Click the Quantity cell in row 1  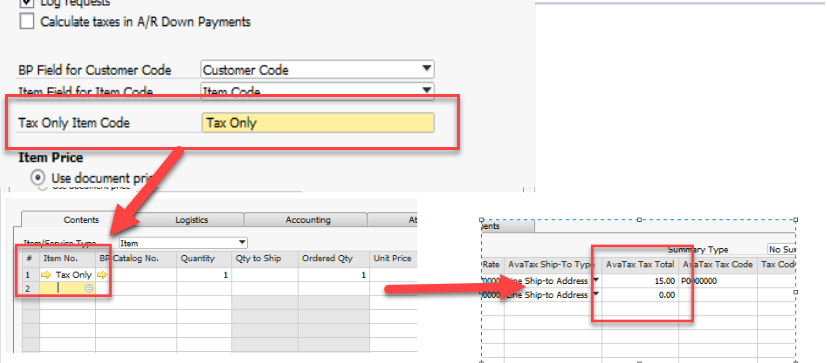point(204,275)
